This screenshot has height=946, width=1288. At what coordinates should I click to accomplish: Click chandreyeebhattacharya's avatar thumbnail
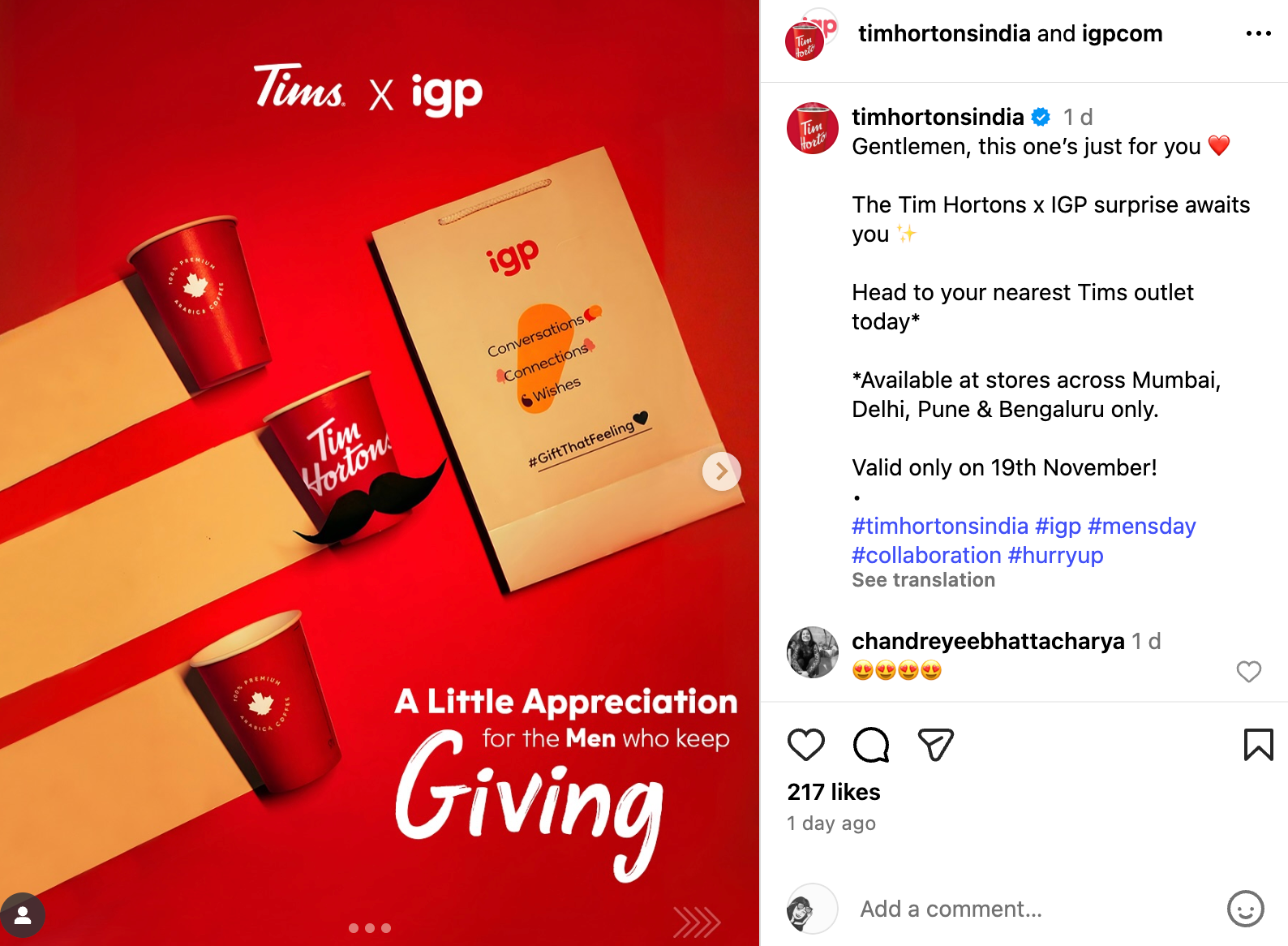812,652
